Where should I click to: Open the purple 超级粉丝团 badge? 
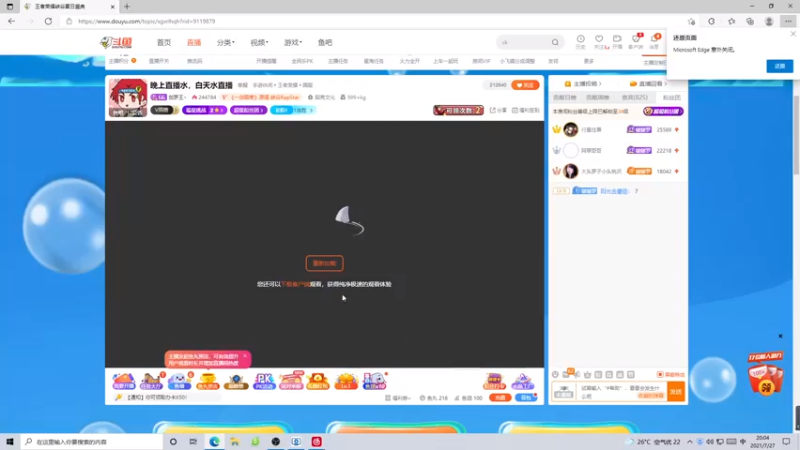pyautogui.click(x=248, y=110)
